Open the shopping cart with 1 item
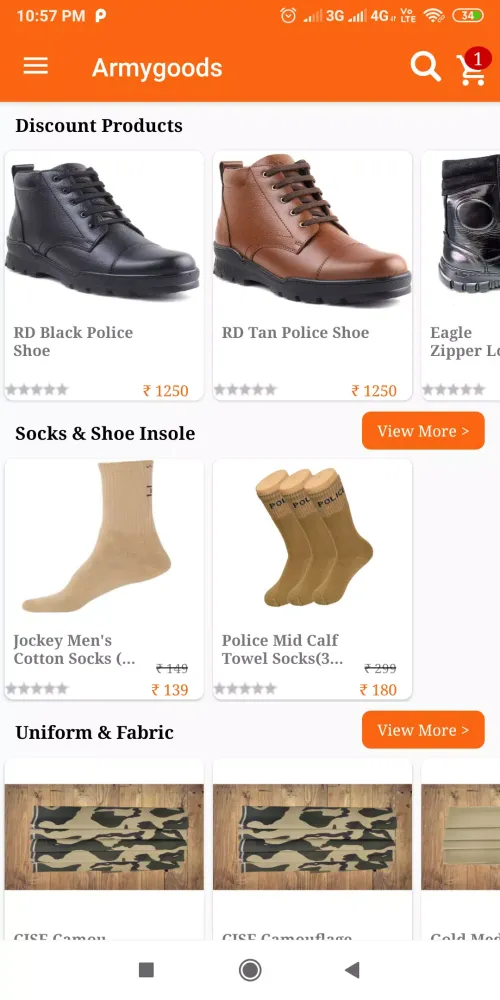 (473, 66)
